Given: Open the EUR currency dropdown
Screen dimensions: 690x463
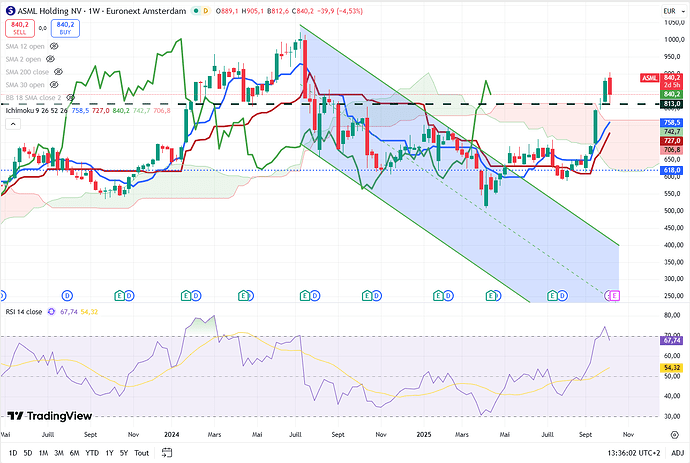Looking at the screenshot, I should (670, 9).
